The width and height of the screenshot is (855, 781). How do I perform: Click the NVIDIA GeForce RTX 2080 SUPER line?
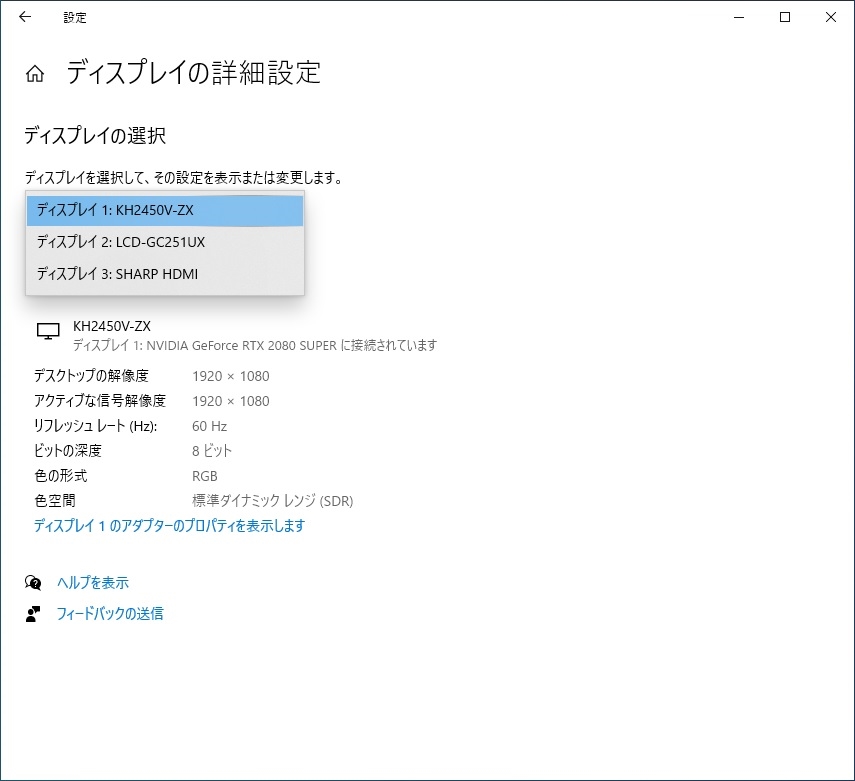(255, 345)
